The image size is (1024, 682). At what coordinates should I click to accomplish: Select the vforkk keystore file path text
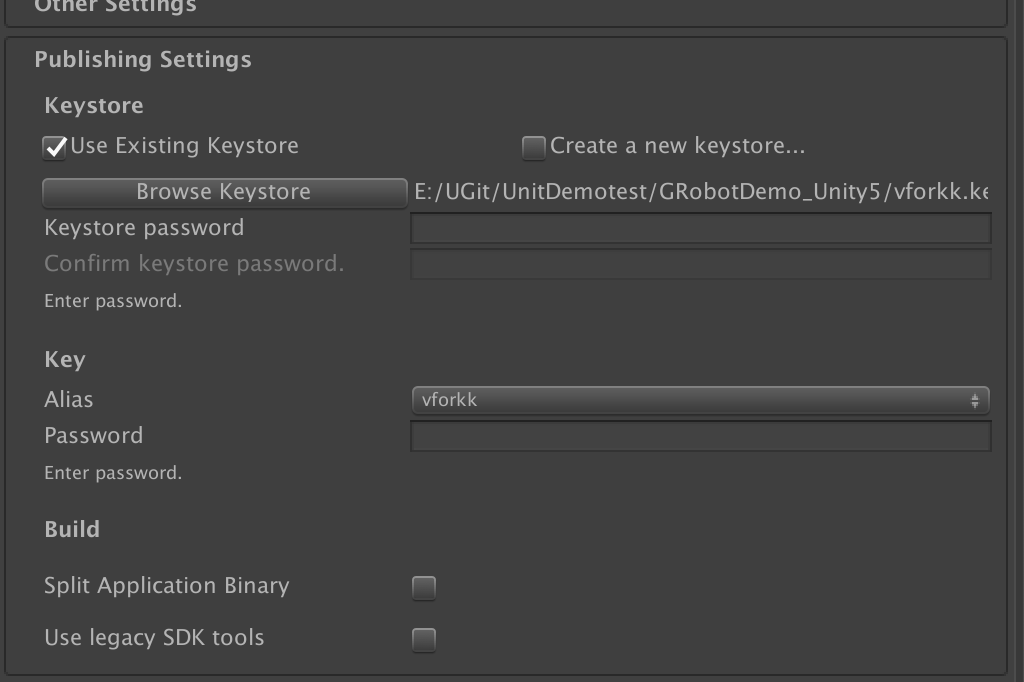[701, 192]
